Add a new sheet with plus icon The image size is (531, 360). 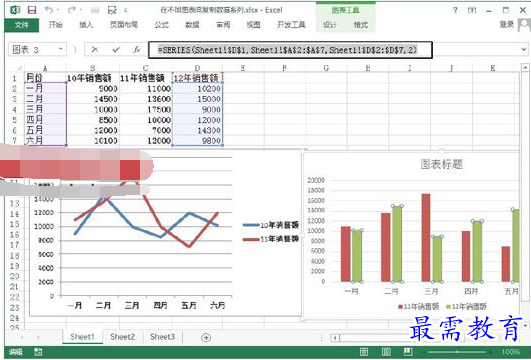tap(206, 337)
